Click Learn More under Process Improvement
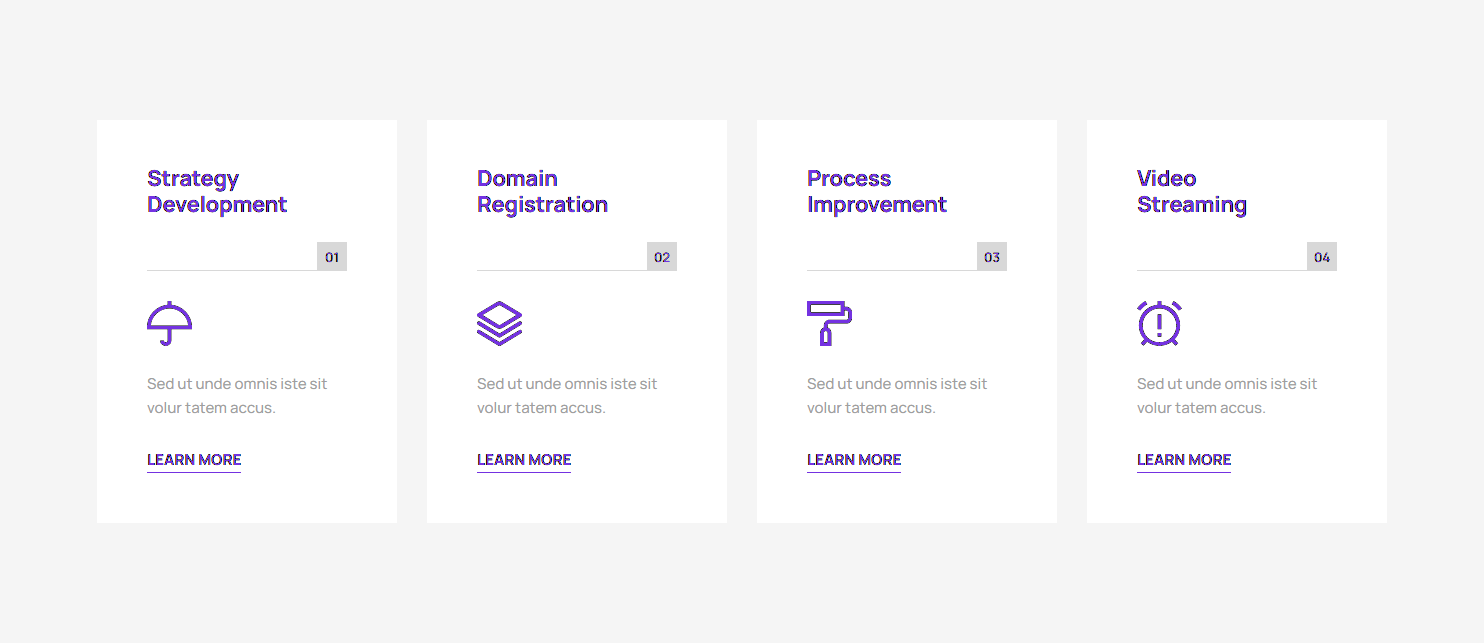Viewport: 1484px width, 643px height. (x=854, y=460)
